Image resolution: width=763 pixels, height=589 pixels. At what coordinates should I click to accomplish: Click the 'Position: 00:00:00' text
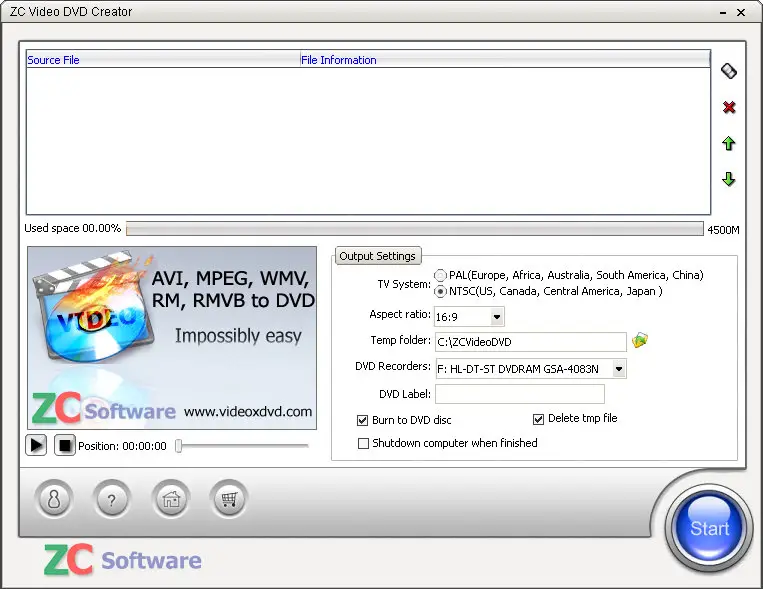tap(122, 446)
